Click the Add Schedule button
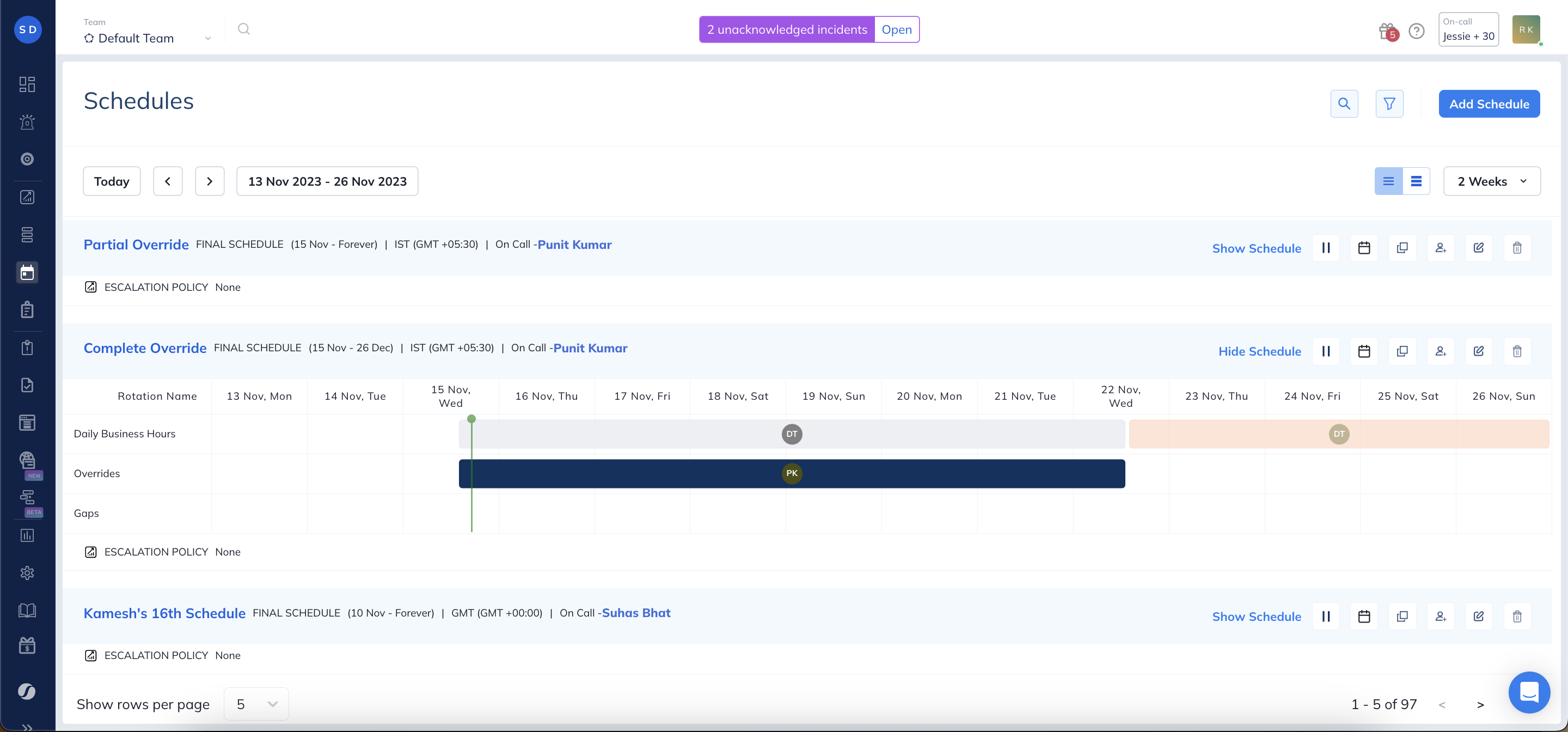Screen dimensions: 1568x732 [x=1489, y=104]
